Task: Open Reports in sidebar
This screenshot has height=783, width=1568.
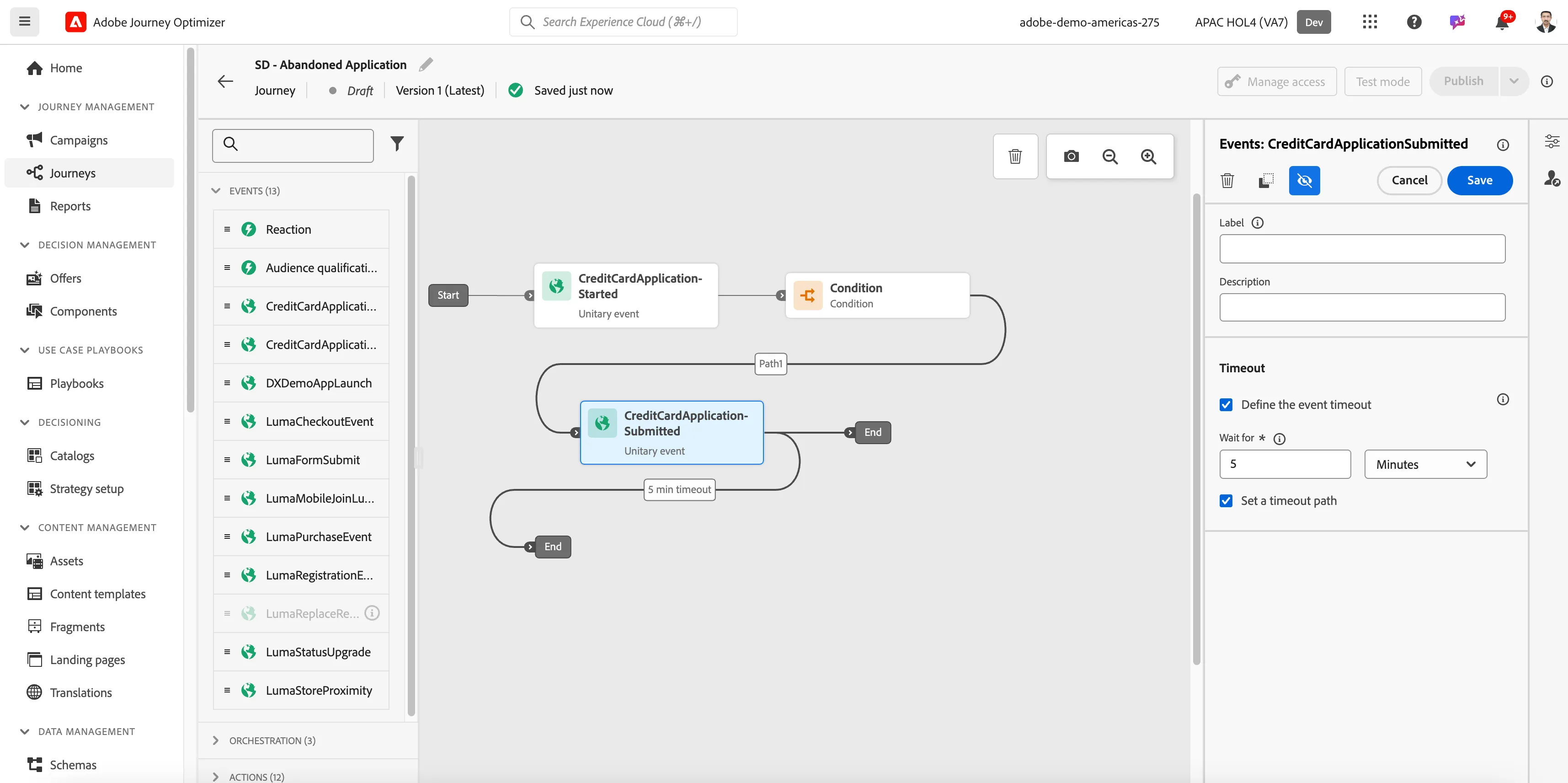Action: 70,206
